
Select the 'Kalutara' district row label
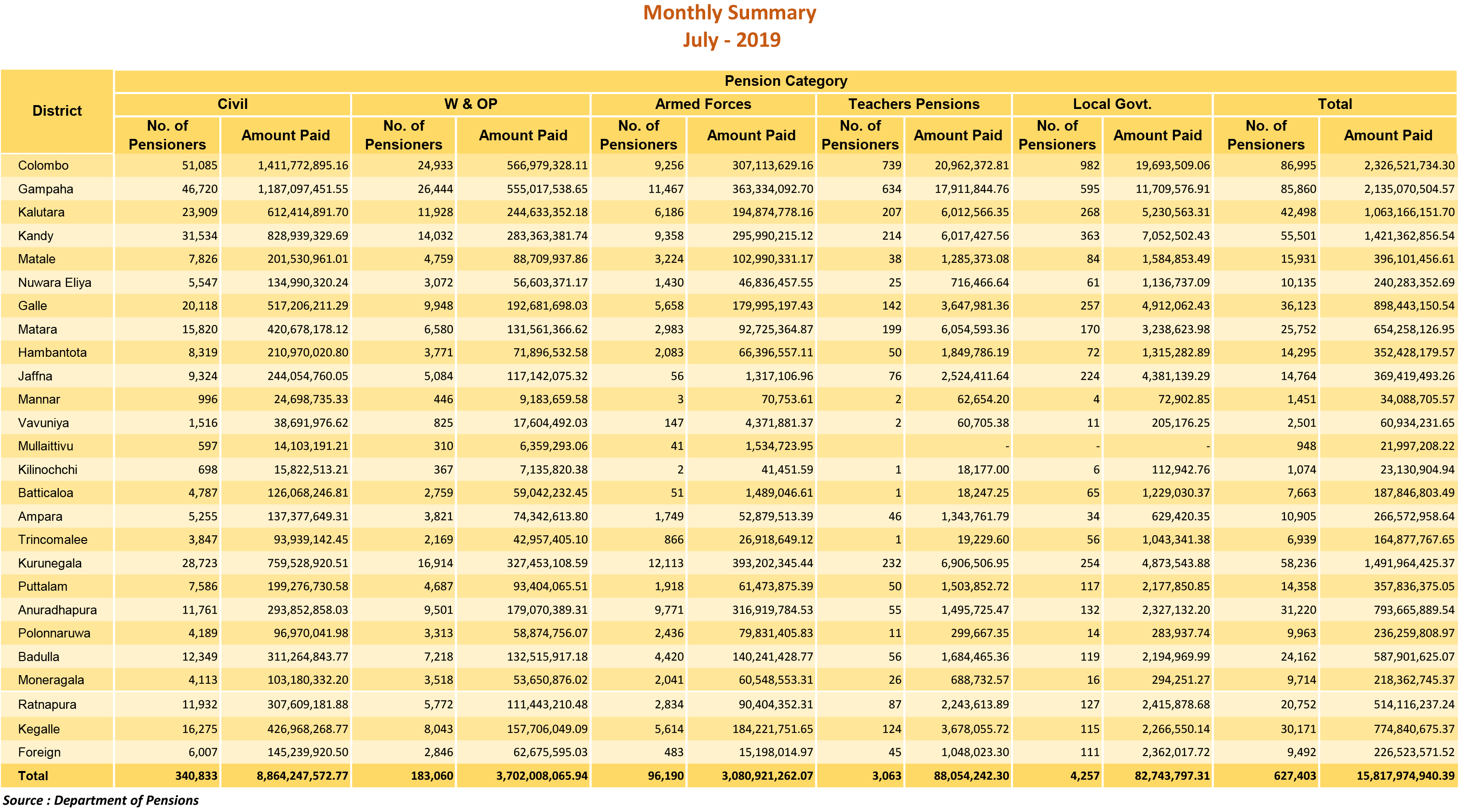tap(41, 213)
